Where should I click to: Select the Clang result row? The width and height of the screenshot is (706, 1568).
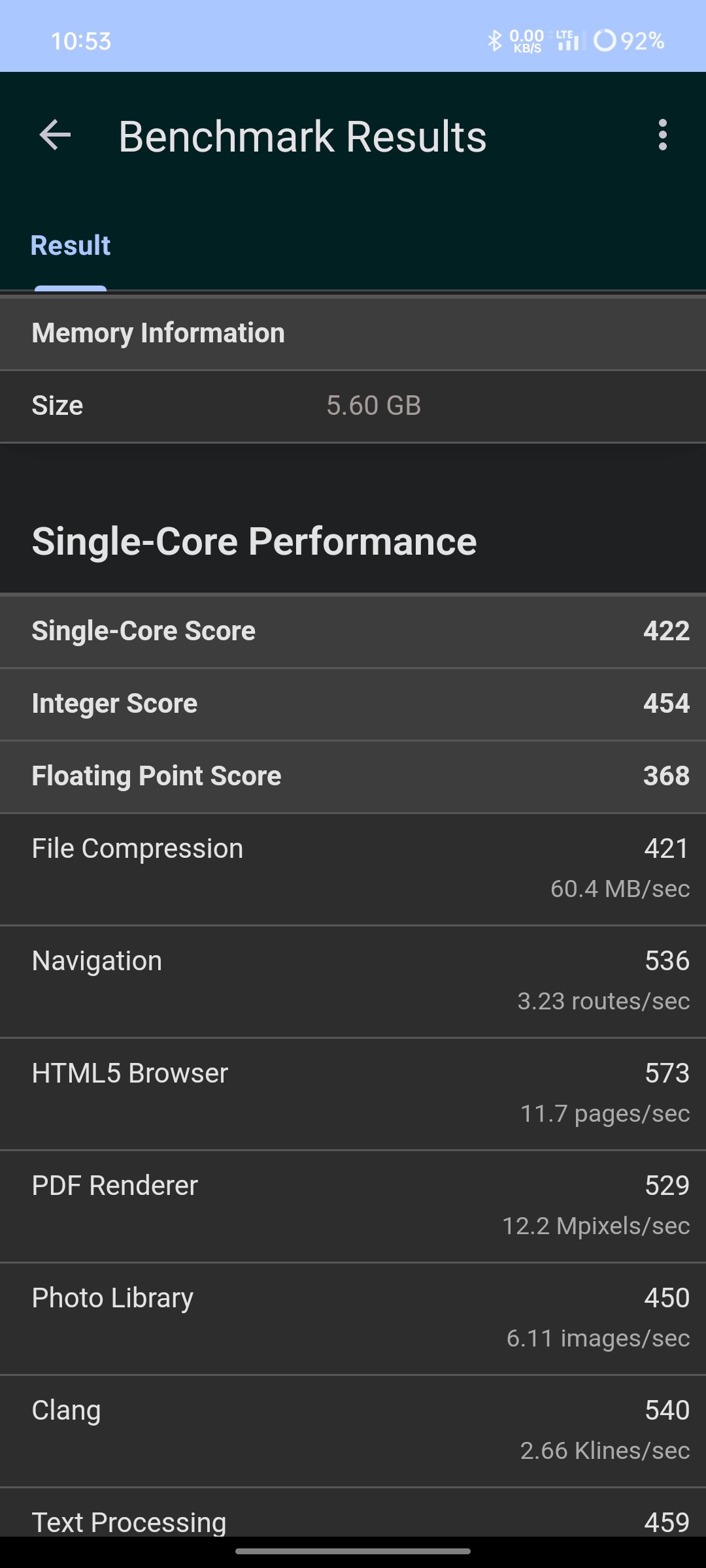pos(353,1431)
